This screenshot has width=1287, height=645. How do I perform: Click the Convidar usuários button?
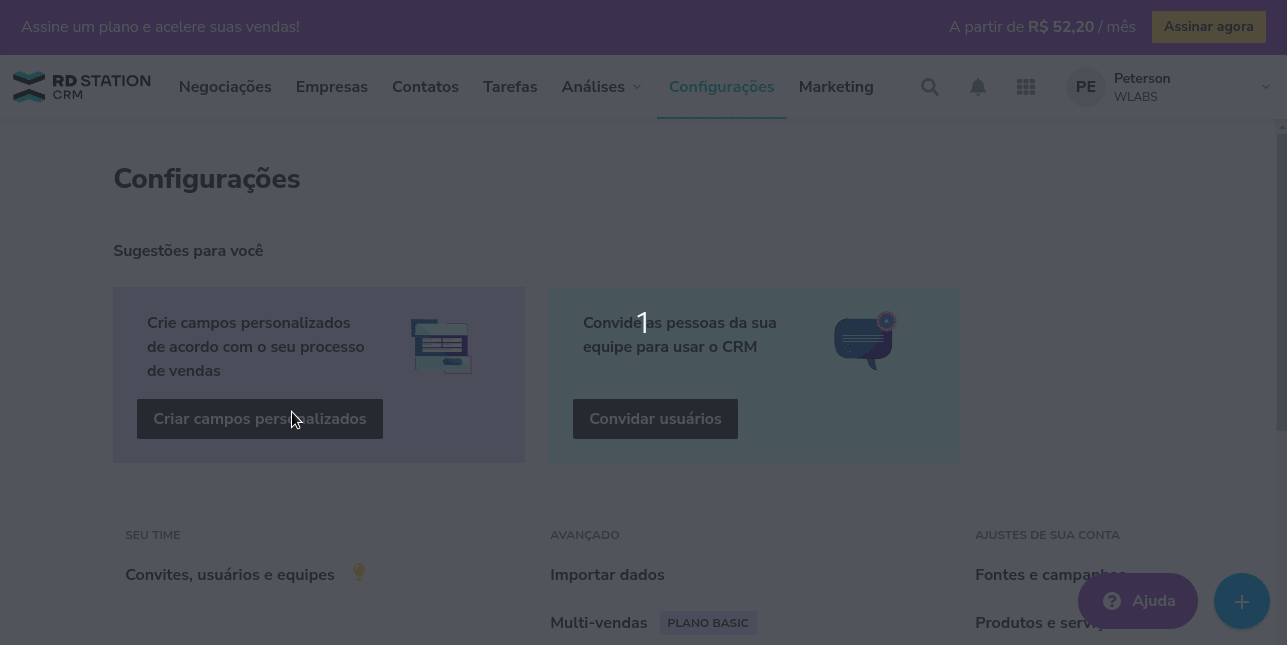click(655, 419)
